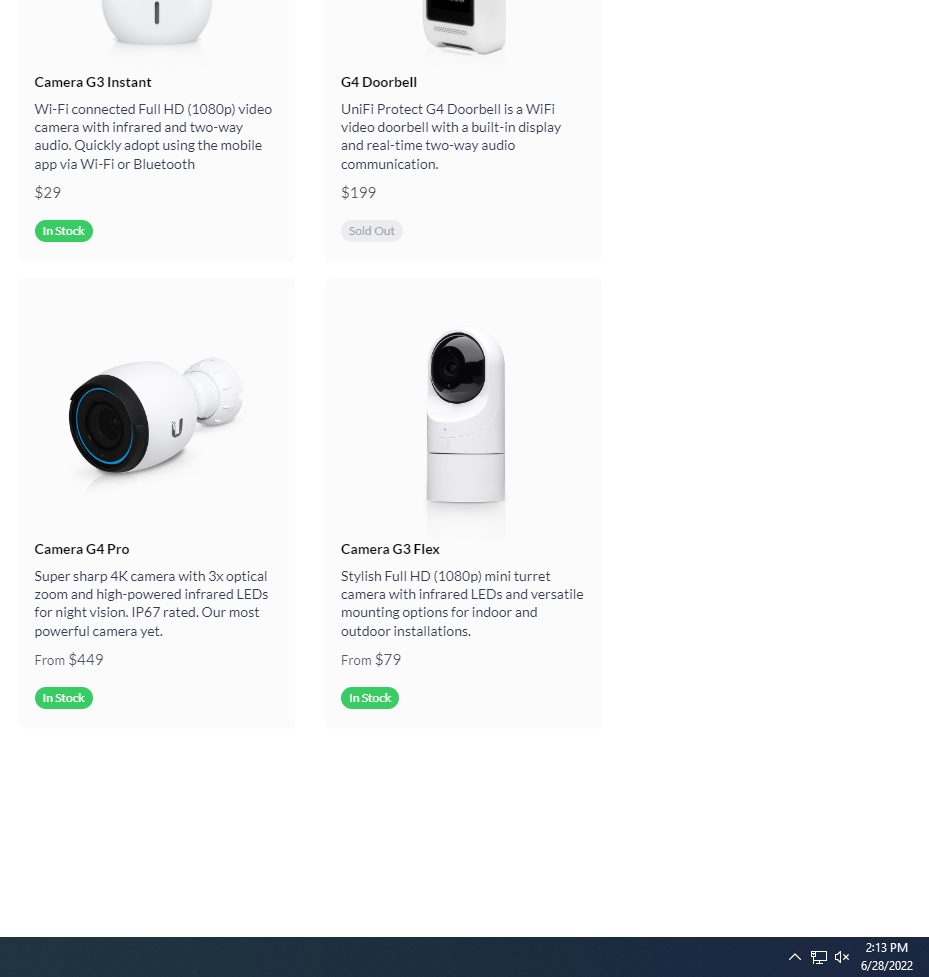This screenshot has width=929, height=977.
Task: Click the G4 Doorbell product image
Action: coord(464,27)
